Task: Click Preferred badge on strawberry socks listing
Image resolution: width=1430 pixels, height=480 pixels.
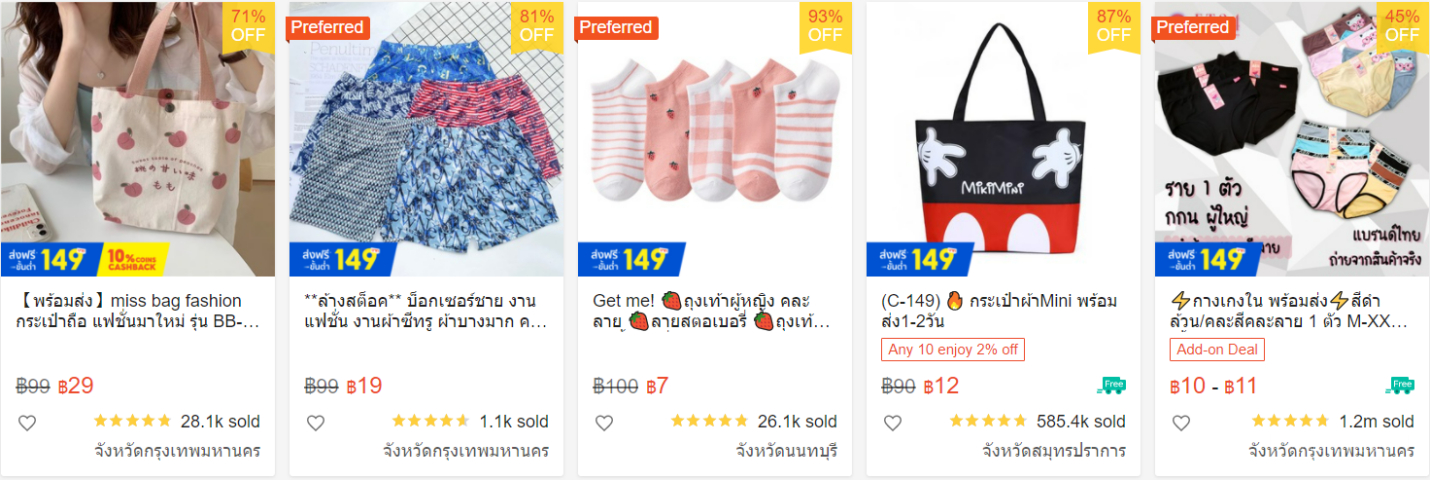Action: [616, 28]
